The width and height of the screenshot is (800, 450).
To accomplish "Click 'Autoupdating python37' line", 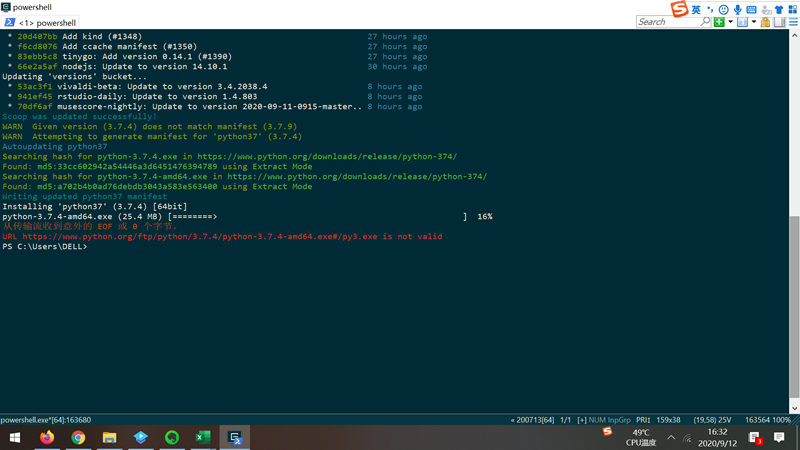I will pos(55,146).
